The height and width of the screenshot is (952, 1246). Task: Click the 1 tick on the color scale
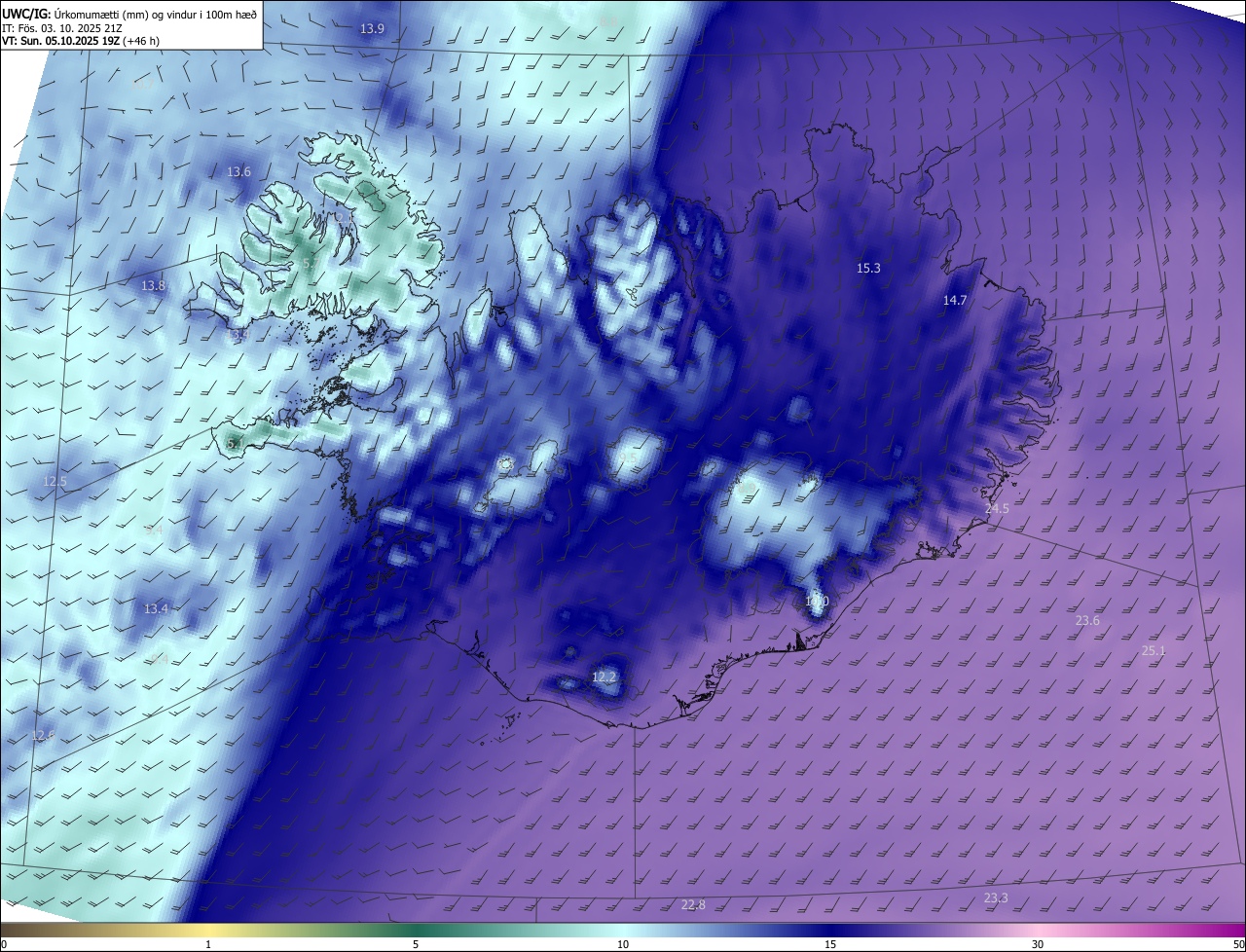pyautogui.click(x=208, y=944)
